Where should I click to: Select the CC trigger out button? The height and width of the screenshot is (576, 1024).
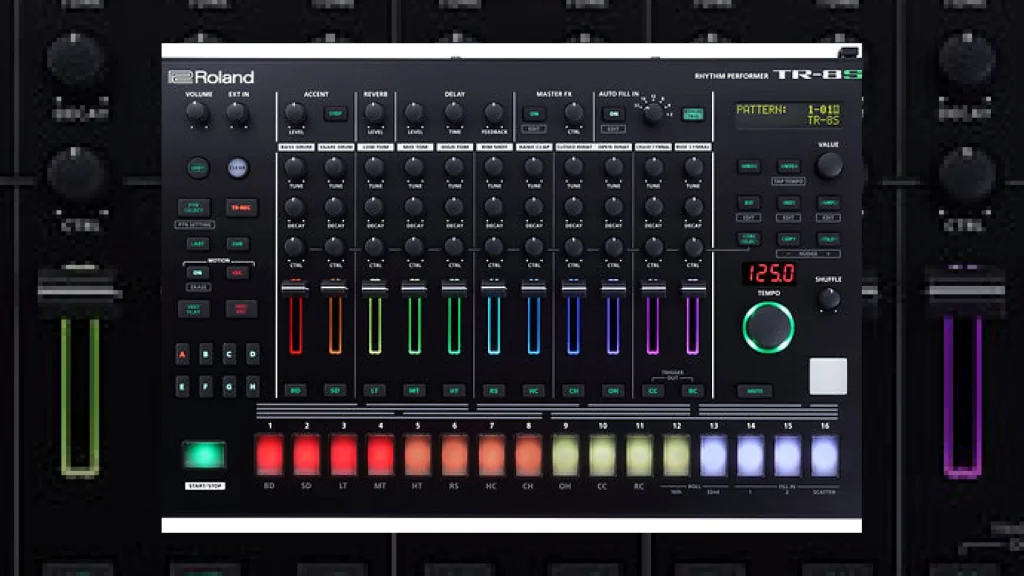[653, 391]
